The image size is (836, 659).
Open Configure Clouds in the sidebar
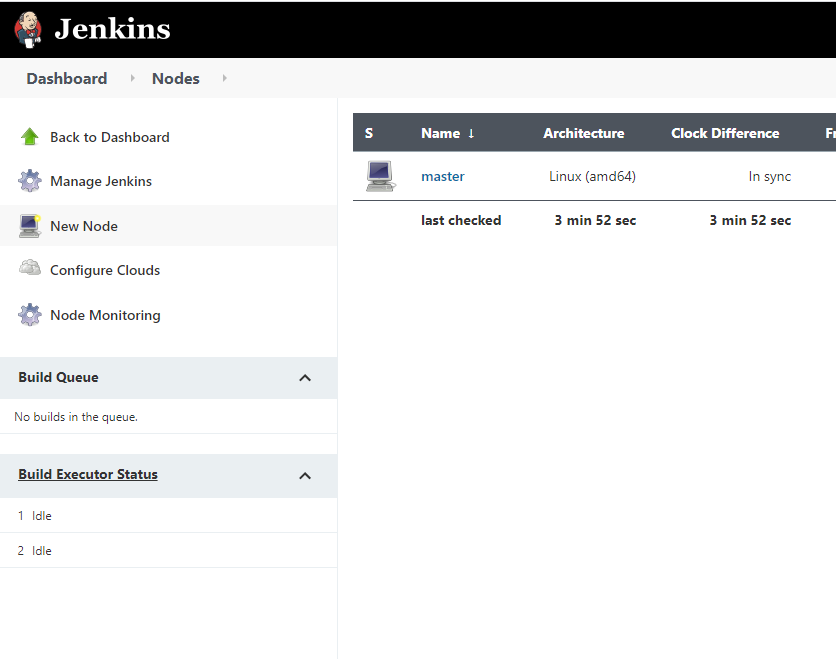coord(105,270)
